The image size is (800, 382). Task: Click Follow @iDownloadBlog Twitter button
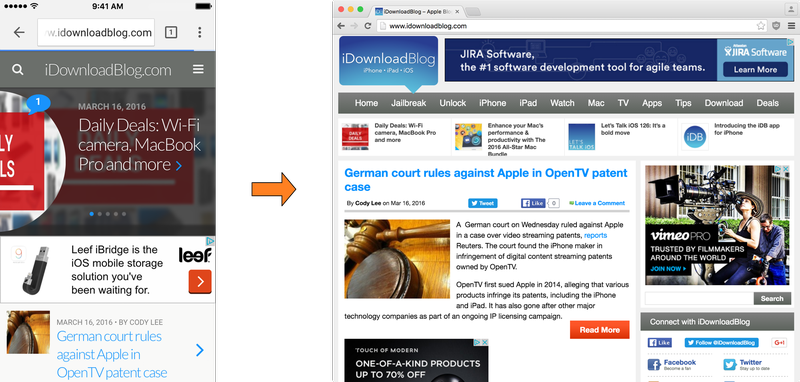[721, 343]
